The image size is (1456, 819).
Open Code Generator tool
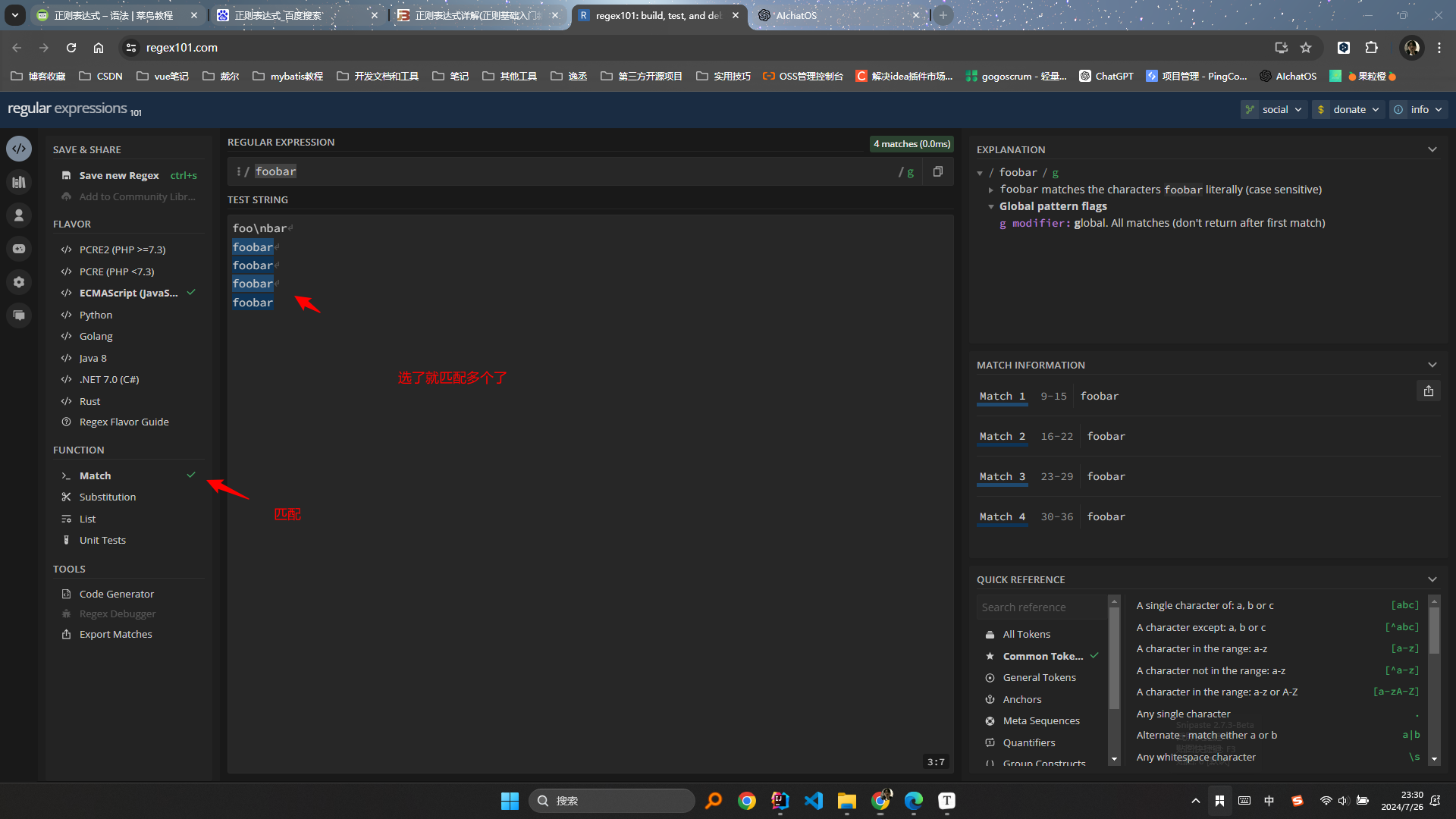[x=116, y=594]
